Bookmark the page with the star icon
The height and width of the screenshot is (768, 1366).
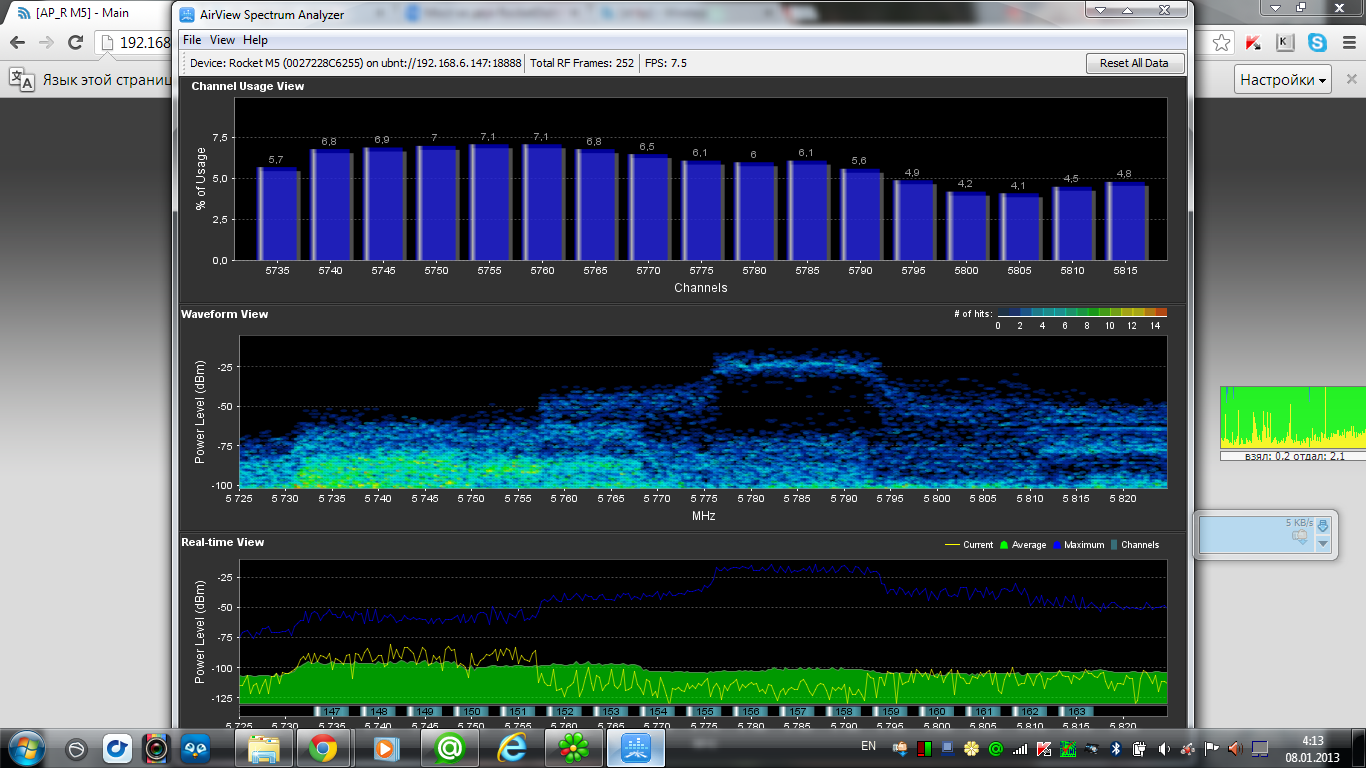tap(1221, 43)
